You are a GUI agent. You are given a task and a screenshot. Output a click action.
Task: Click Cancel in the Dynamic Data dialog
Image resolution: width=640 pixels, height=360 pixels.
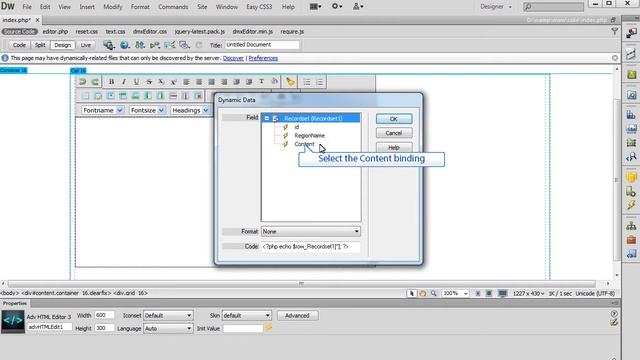click(x=393, y=133)
